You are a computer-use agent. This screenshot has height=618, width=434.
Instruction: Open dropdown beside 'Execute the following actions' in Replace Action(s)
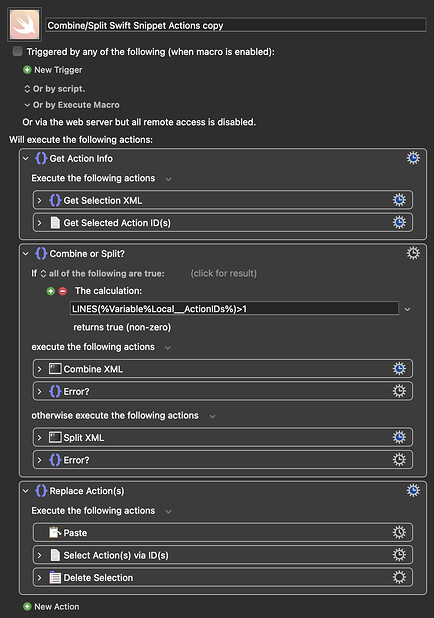[168, 512]
